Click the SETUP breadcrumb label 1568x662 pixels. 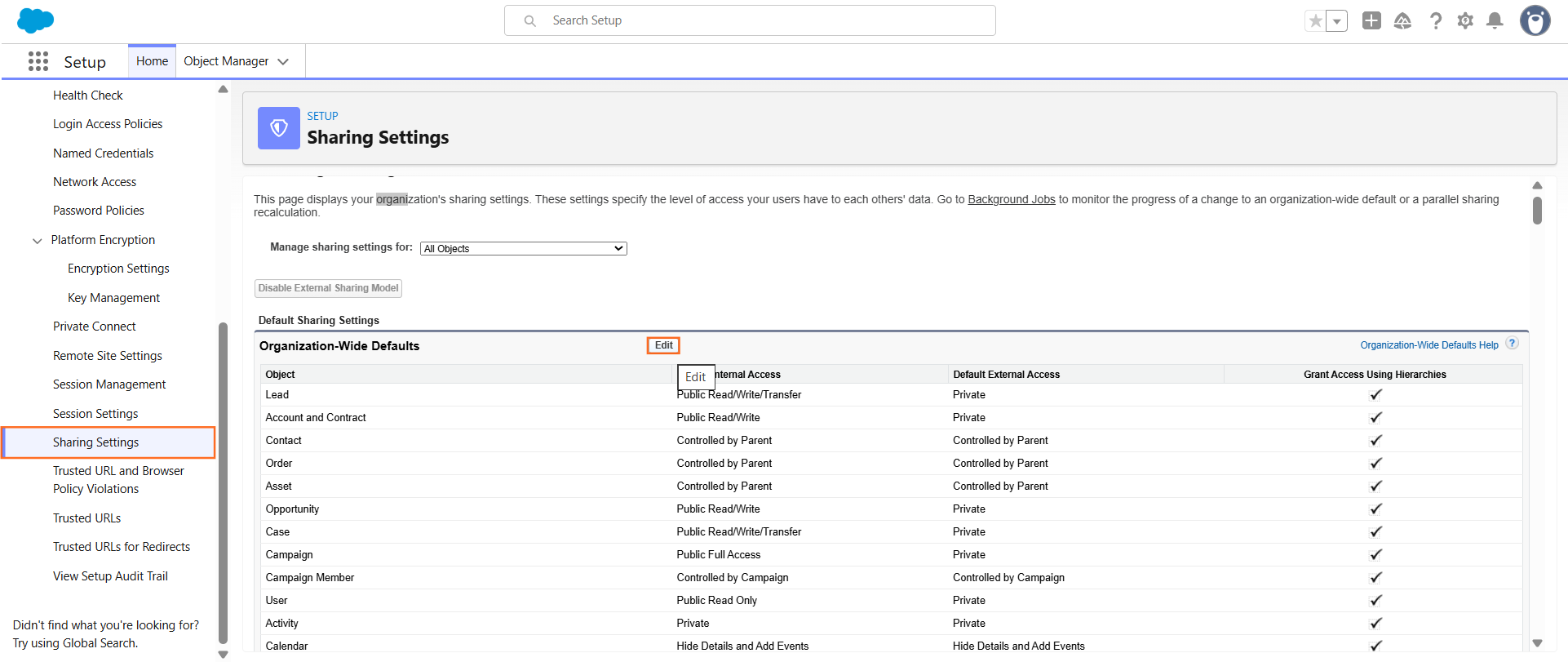(322, 116)
